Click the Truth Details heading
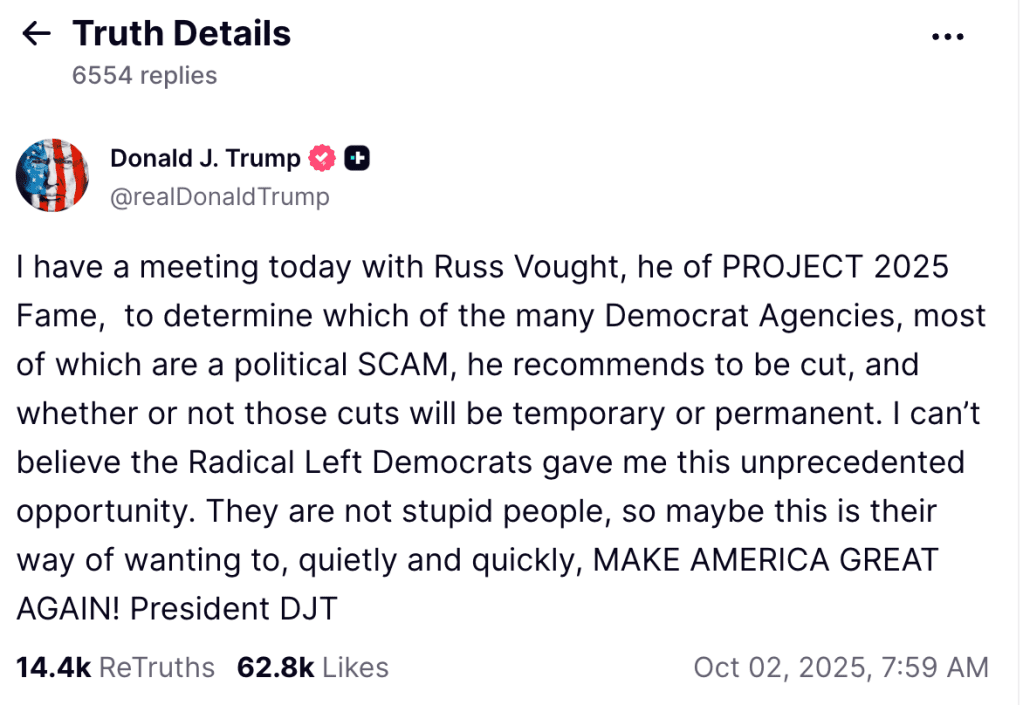Viewport: 1023px width, 705px height. [x=181, y=34]
